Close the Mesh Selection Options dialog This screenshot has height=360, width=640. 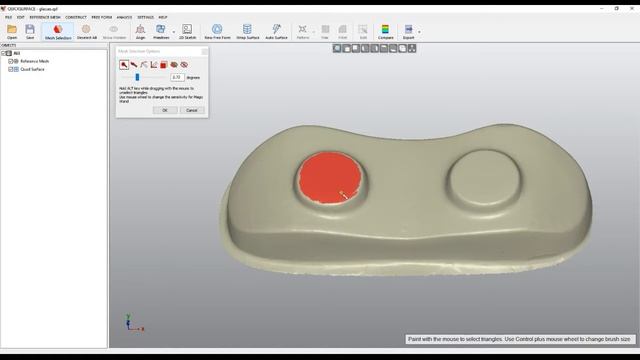tap(204, 51)
